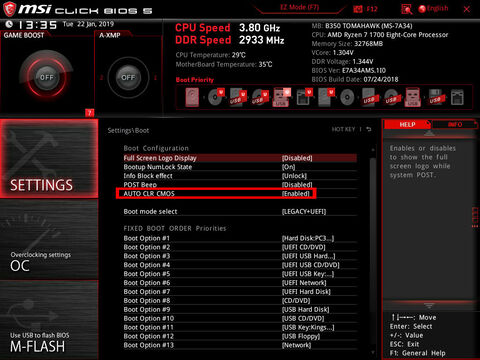This screenshot has height=360, width=480.
Task: Click the legacy USB CD/DVD boot icon
Action: point(391,98)
